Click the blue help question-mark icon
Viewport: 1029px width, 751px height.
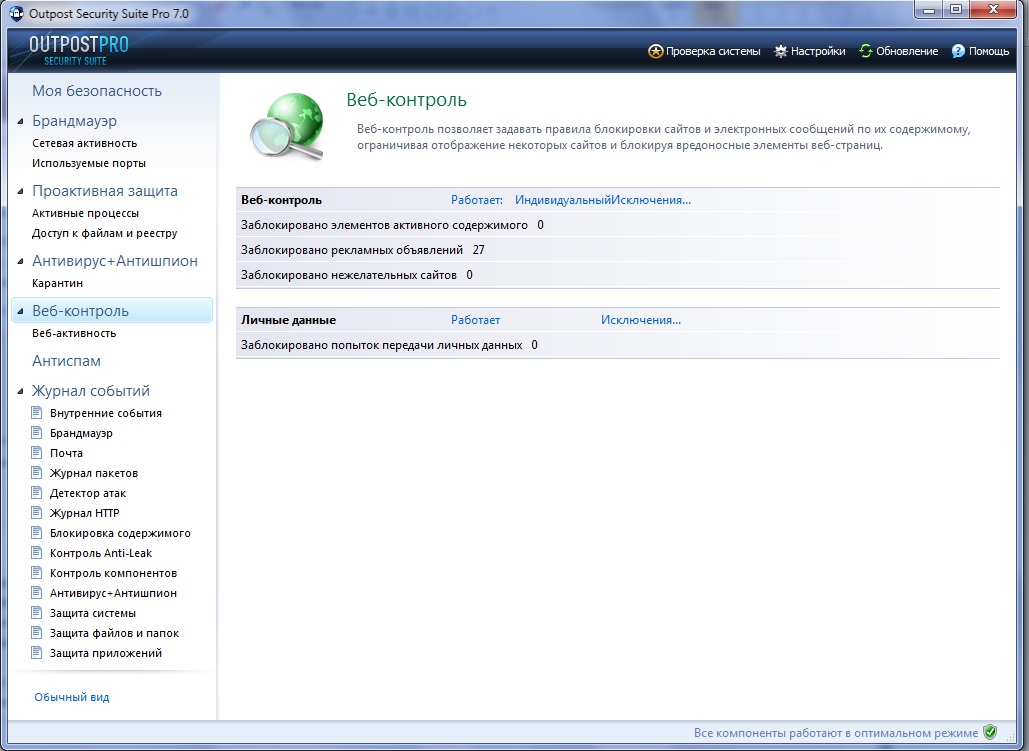click(x=958, y=51)
